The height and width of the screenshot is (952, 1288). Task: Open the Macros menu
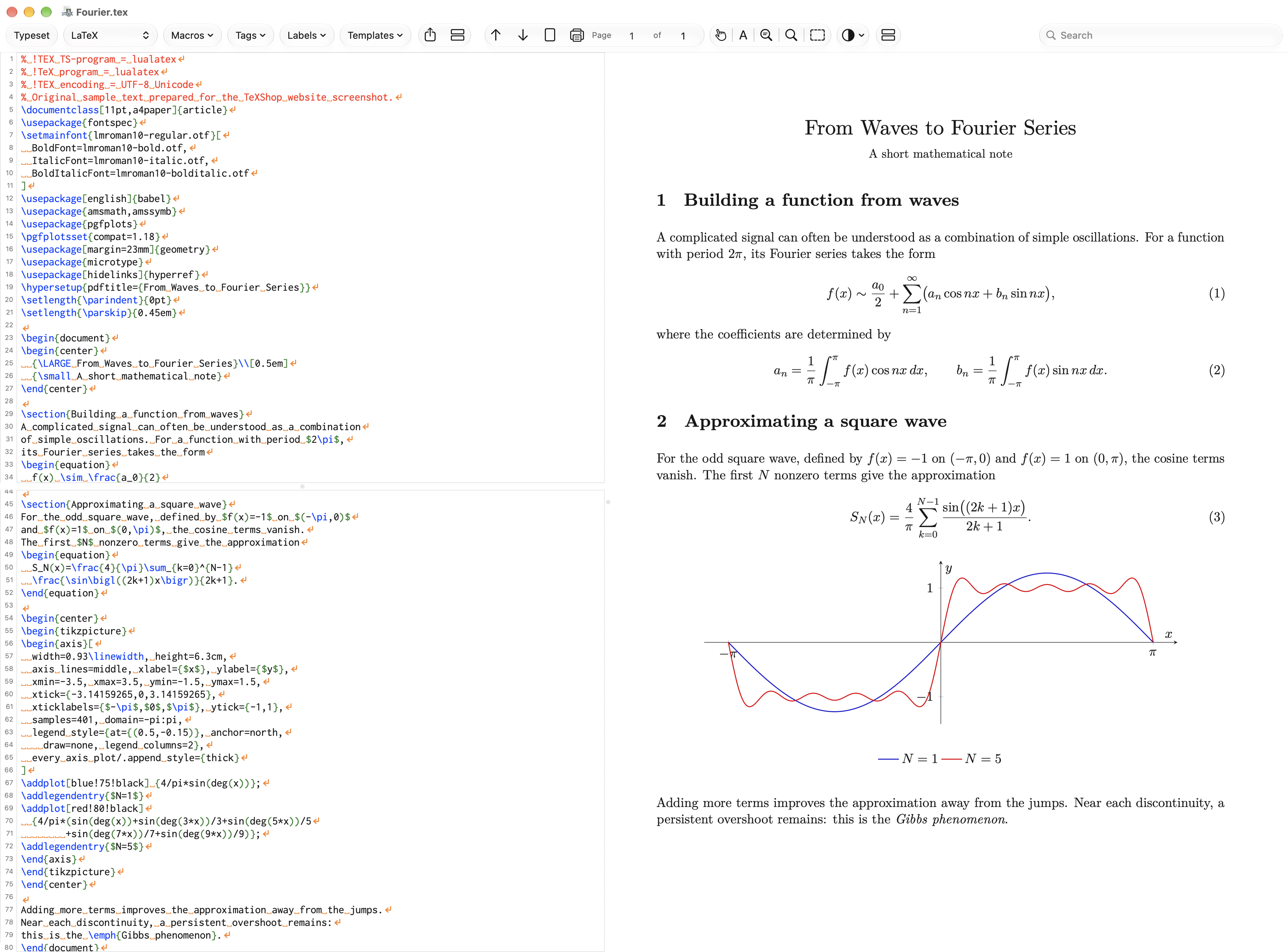(192, 35)
